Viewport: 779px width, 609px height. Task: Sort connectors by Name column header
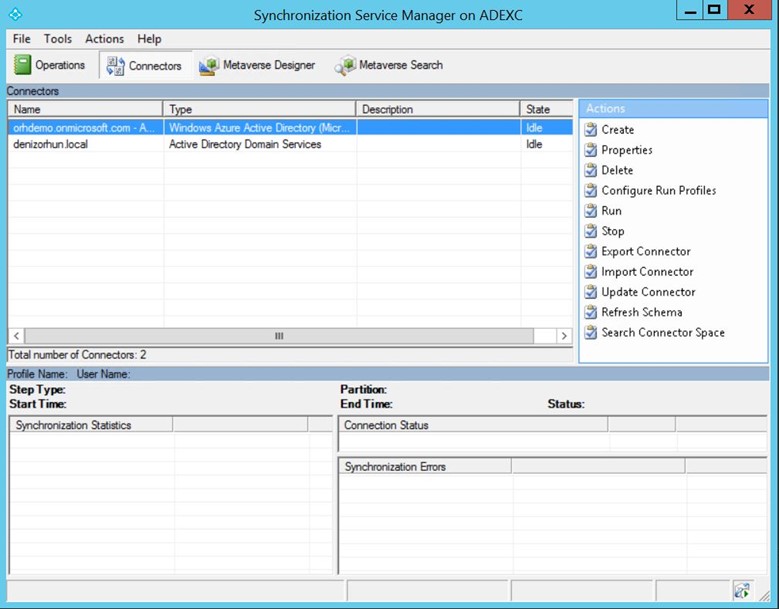pos(85,109)
